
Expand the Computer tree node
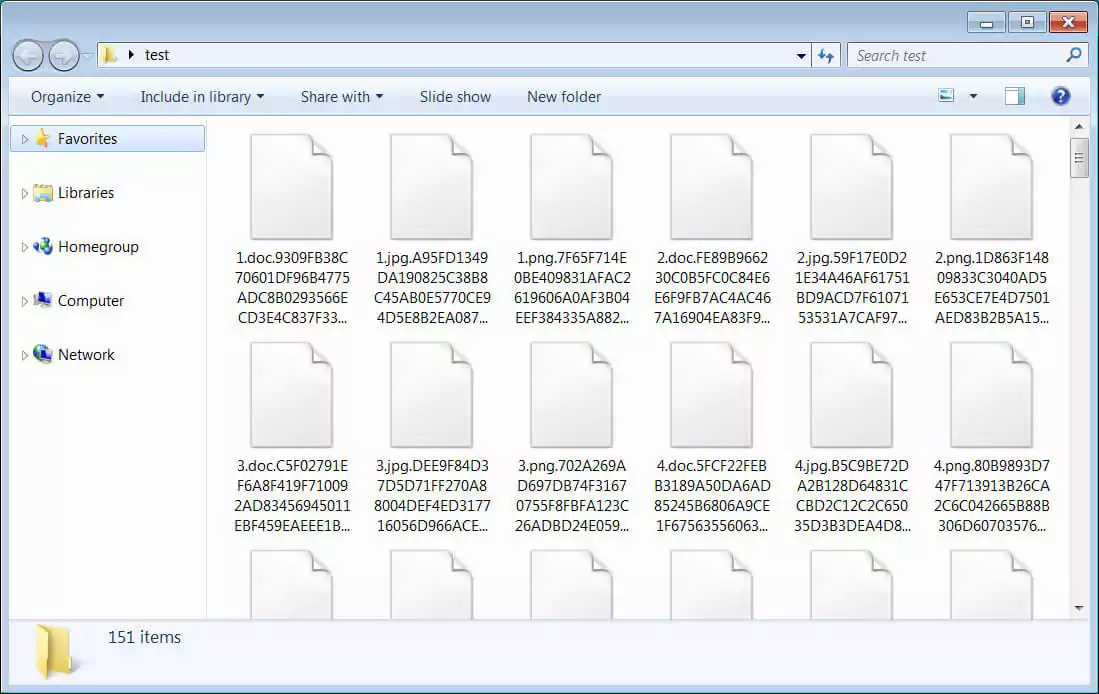[x=25, y=301]
